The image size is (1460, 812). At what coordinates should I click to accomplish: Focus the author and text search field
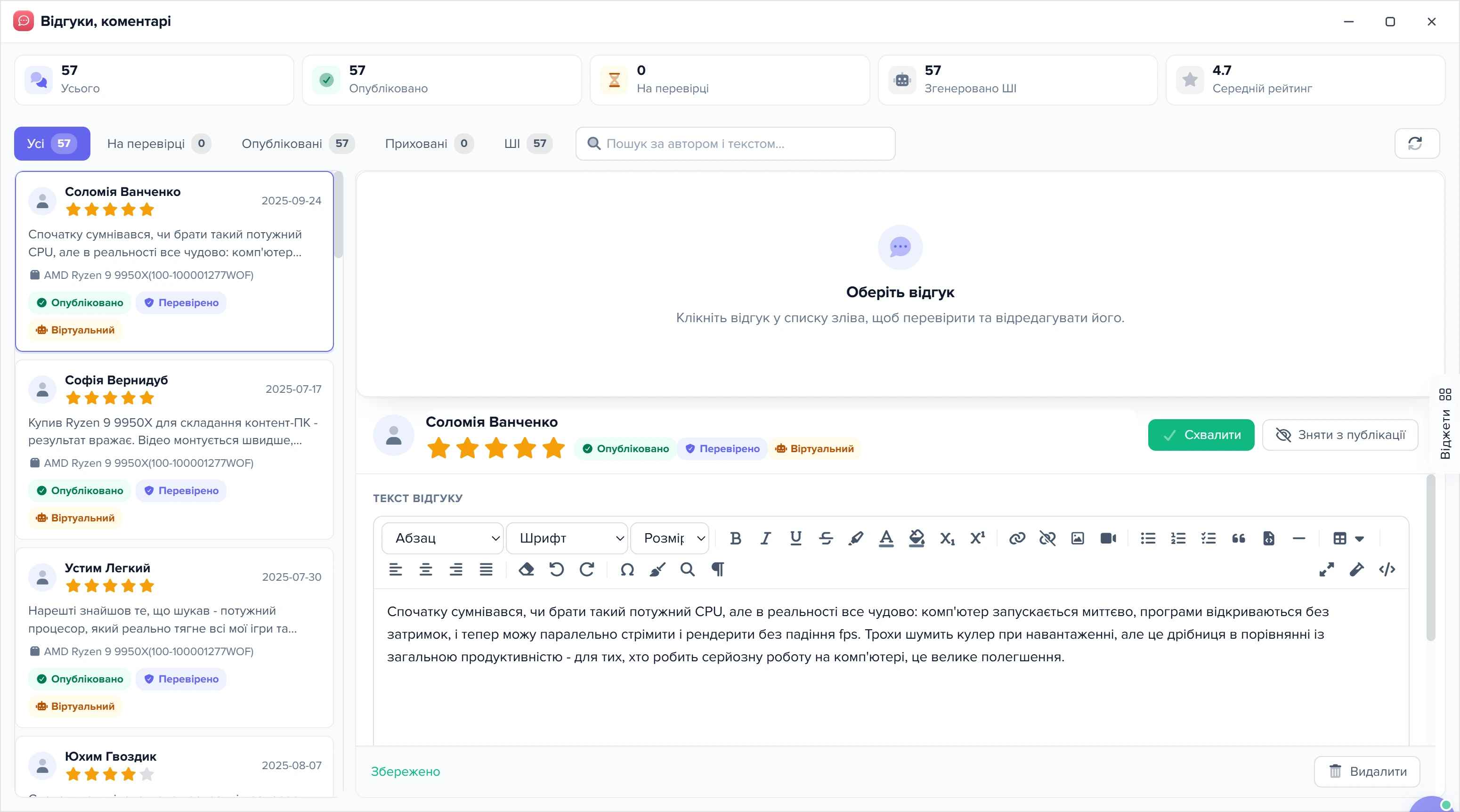tap(735, 144)
